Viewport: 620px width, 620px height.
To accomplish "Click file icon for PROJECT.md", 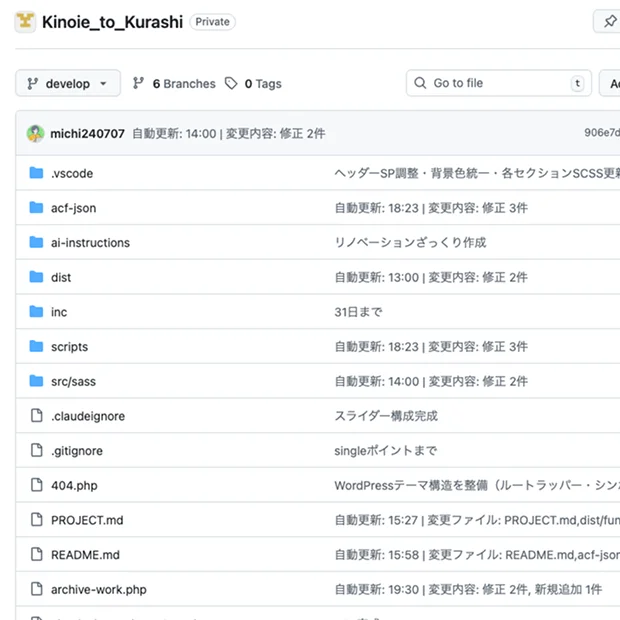I will [x=37, y=520].
